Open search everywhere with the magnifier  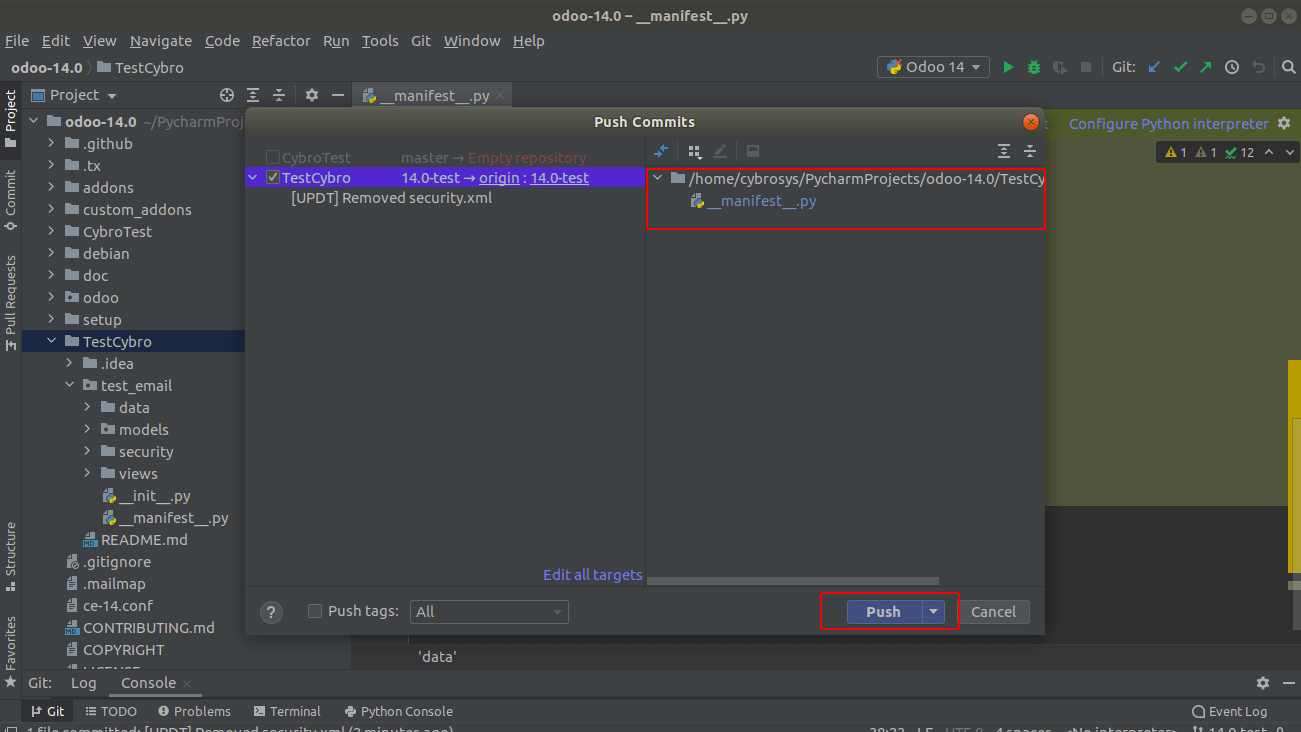click(x=1287, y=67)
